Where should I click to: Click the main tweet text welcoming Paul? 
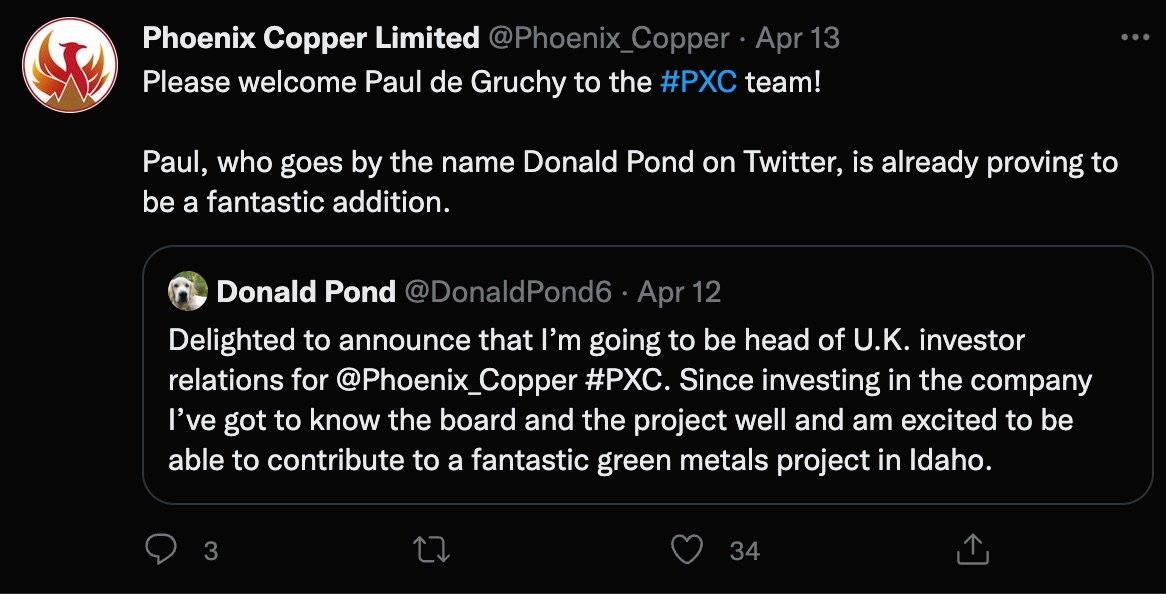[630, 142]
